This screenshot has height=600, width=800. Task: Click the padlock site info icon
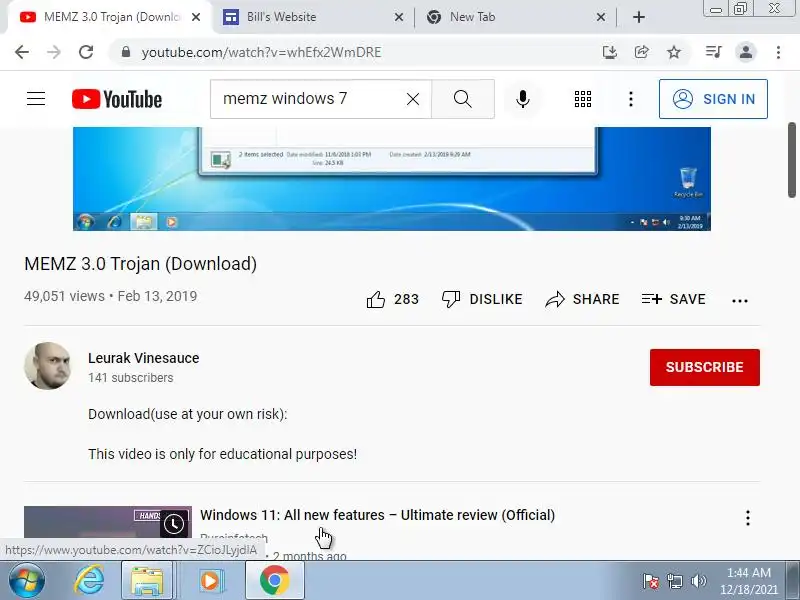tap(126, 52)
